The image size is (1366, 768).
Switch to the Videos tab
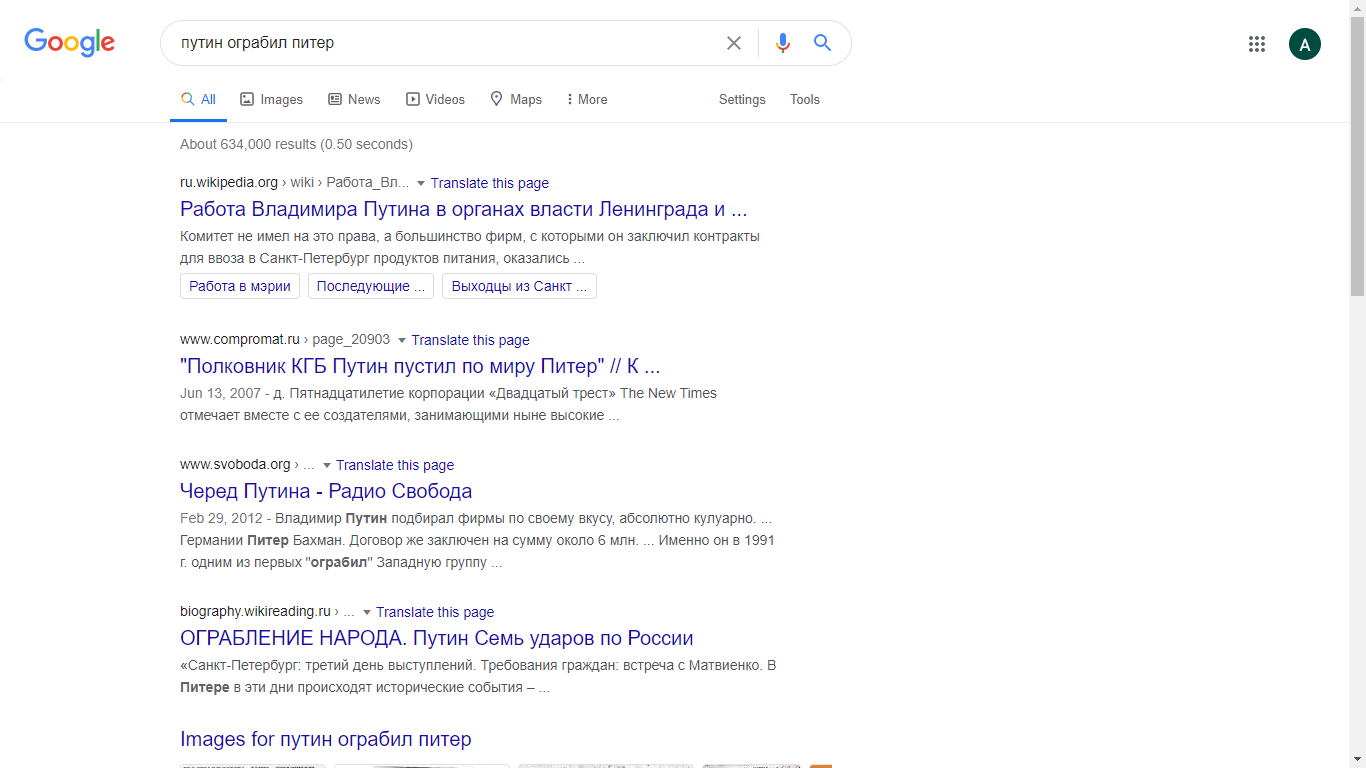[x=435, y=100]
